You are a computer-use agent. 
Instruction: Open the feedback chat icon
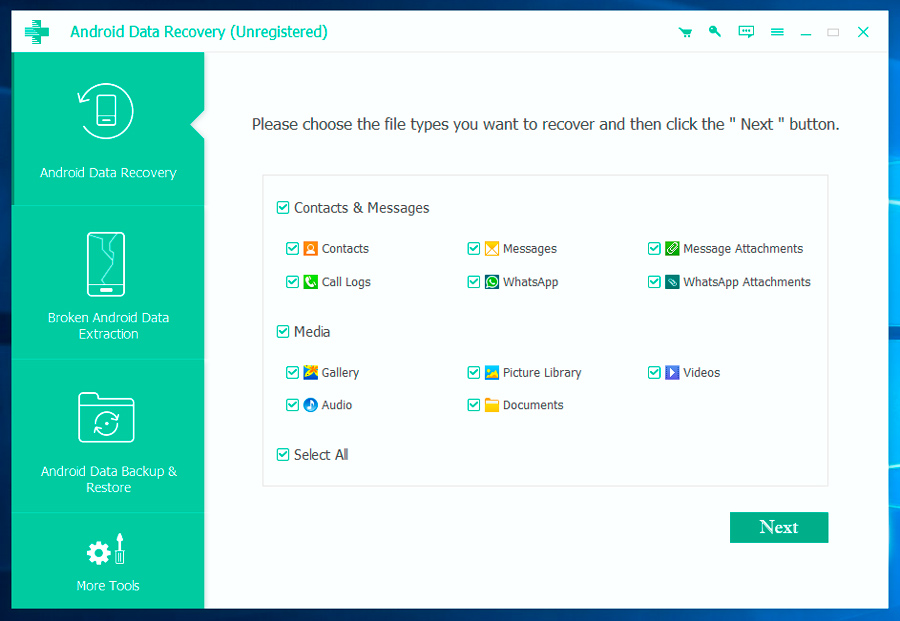[746, 32]
